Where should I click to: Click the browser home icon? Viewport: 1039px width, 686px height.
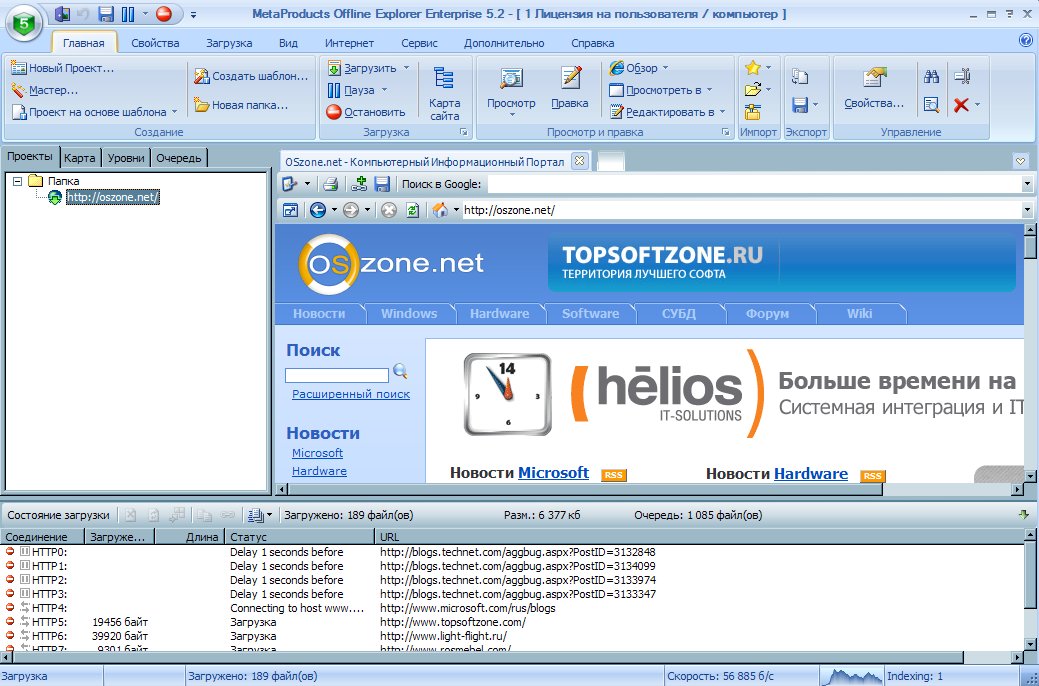click(440, 210)
